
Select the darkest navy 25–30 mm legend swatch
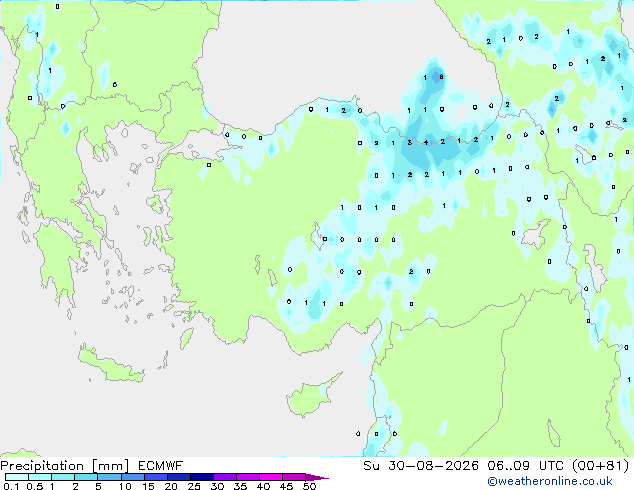202,477
